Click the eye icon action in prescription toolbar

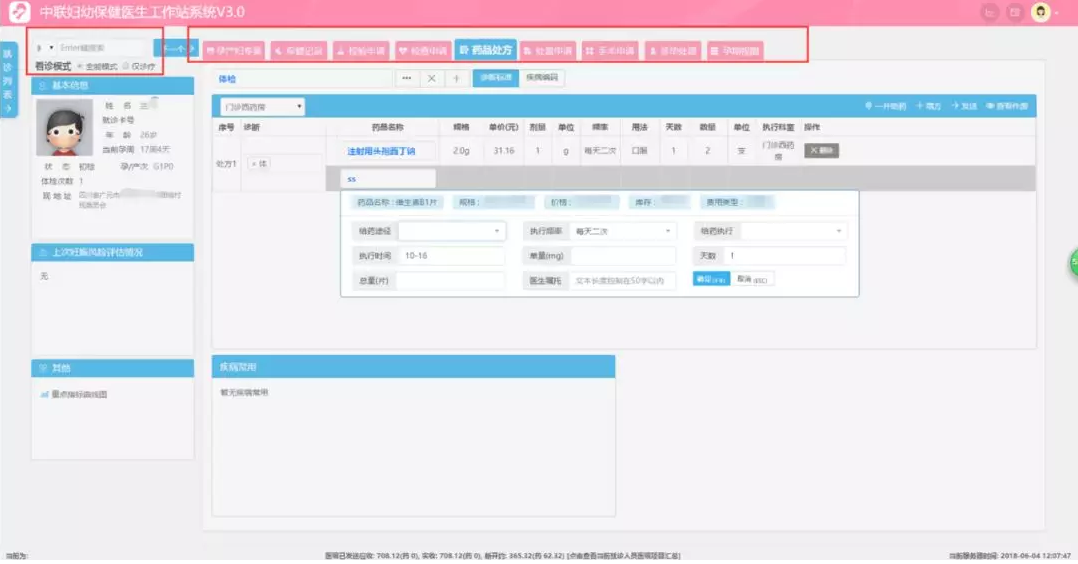pos(1007,107)
